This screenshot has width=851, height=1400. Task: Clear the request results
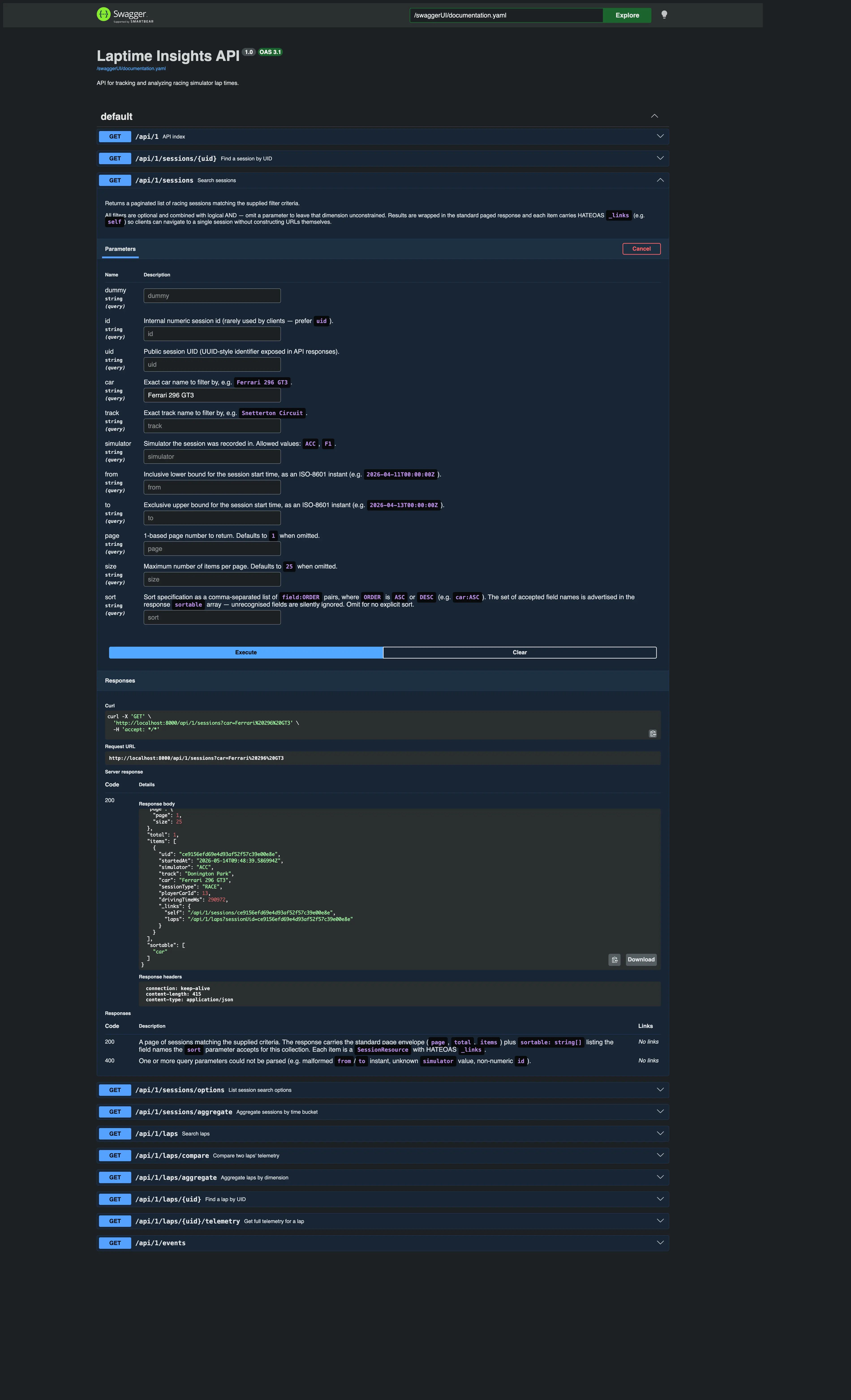[x=520, y=652]
